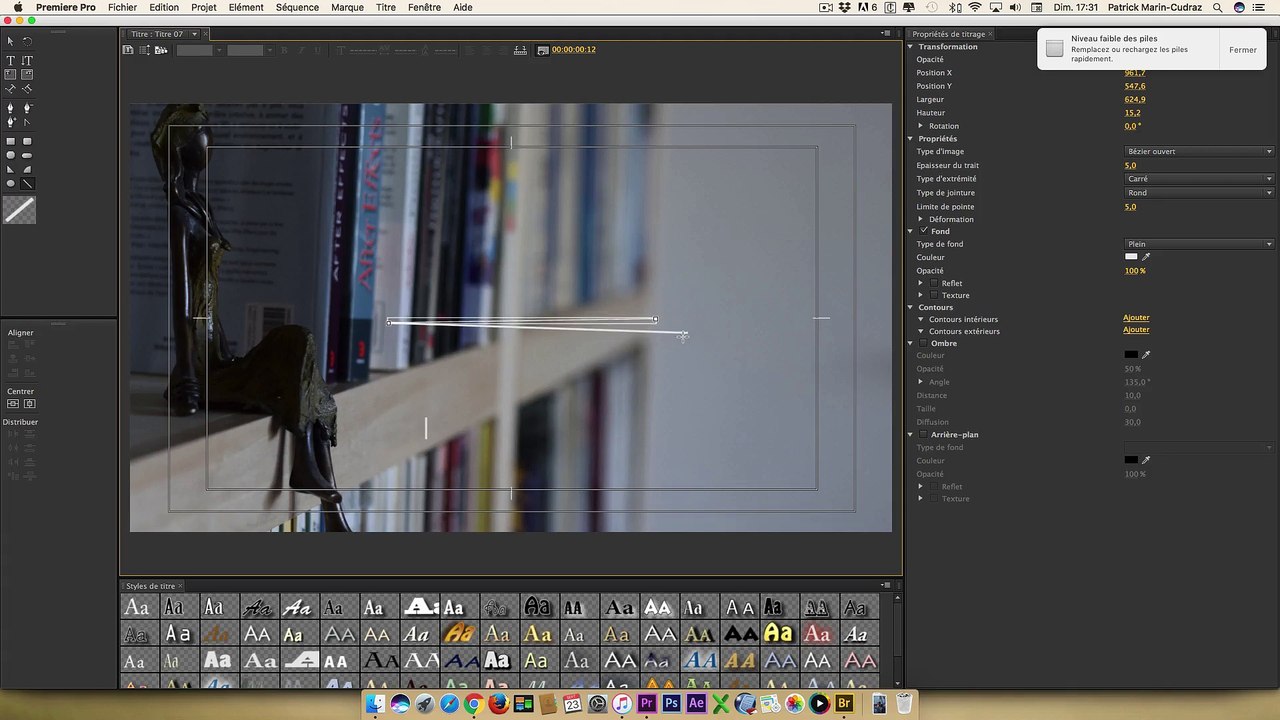Open Google Chrome from the Dock
Screen dimensions: 1280x720
[x=473, y=704]
